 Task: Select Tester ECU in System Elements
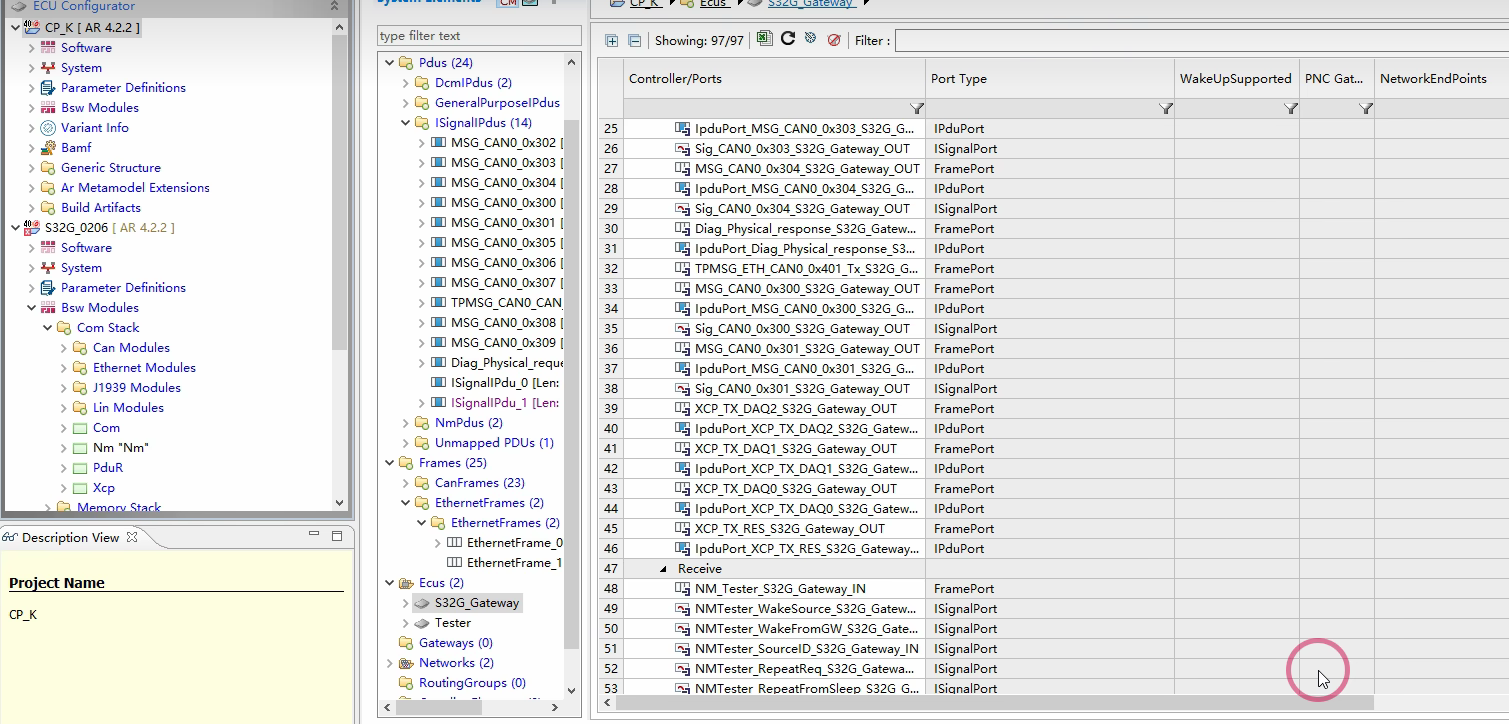point(452,623)
